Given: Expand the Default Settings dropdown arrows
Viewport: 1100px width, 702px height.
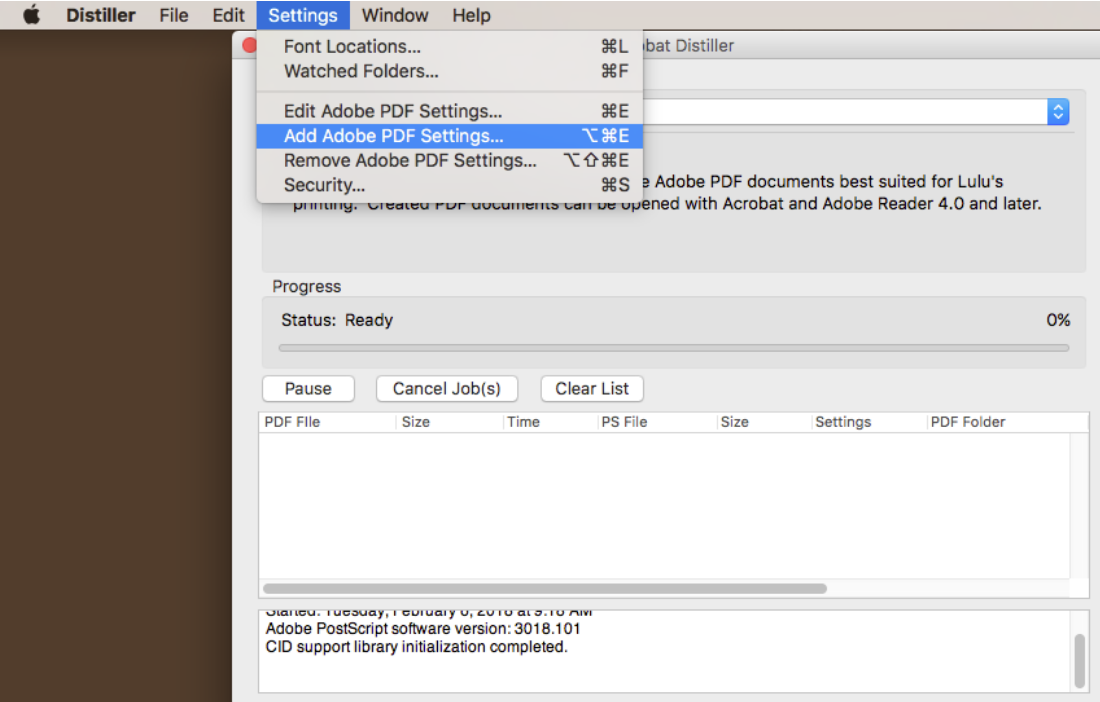Looking at the screenshot, I should point(1058,112).
